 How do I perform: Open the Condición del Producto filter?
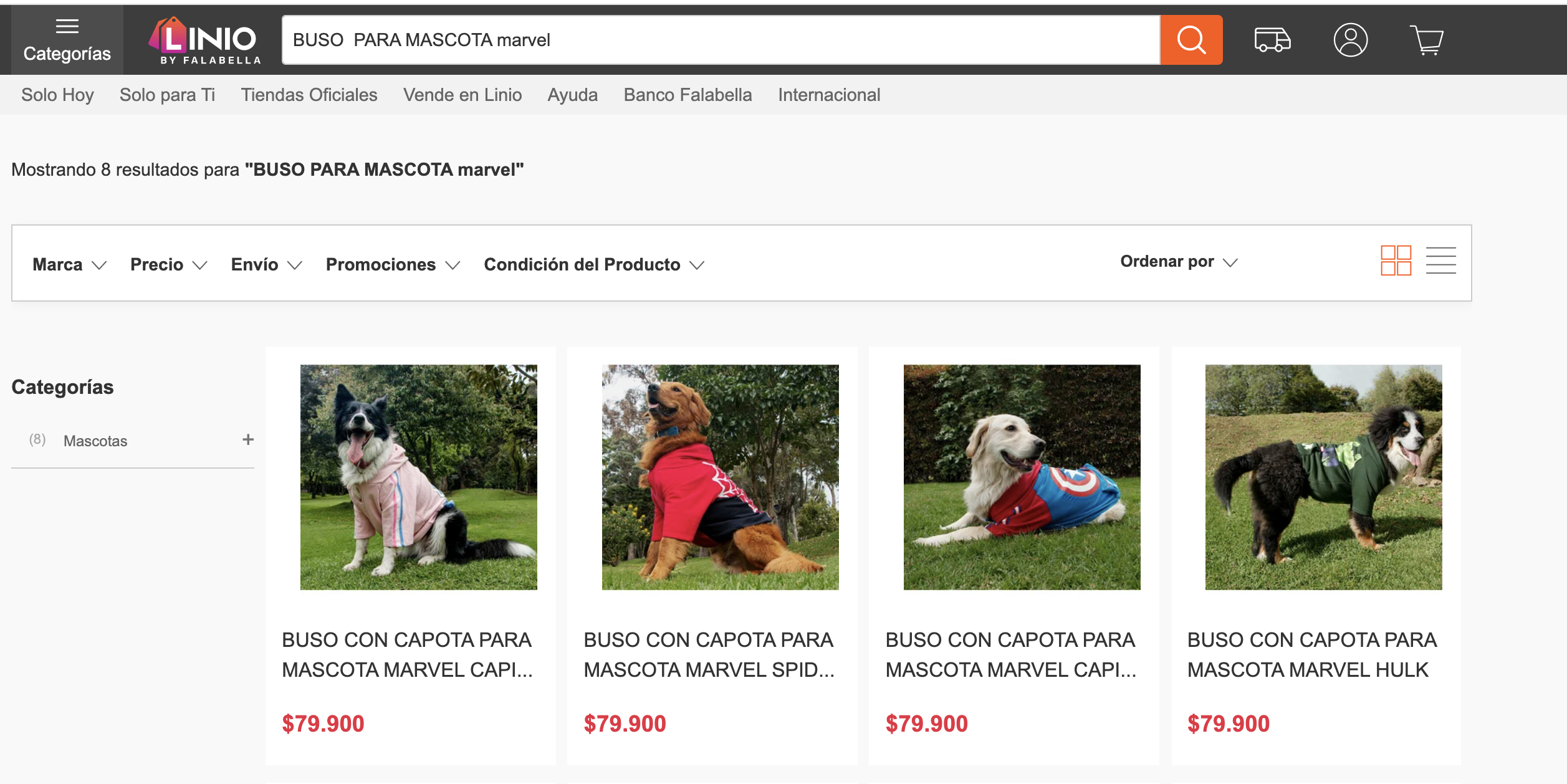[x=594, y=264]
